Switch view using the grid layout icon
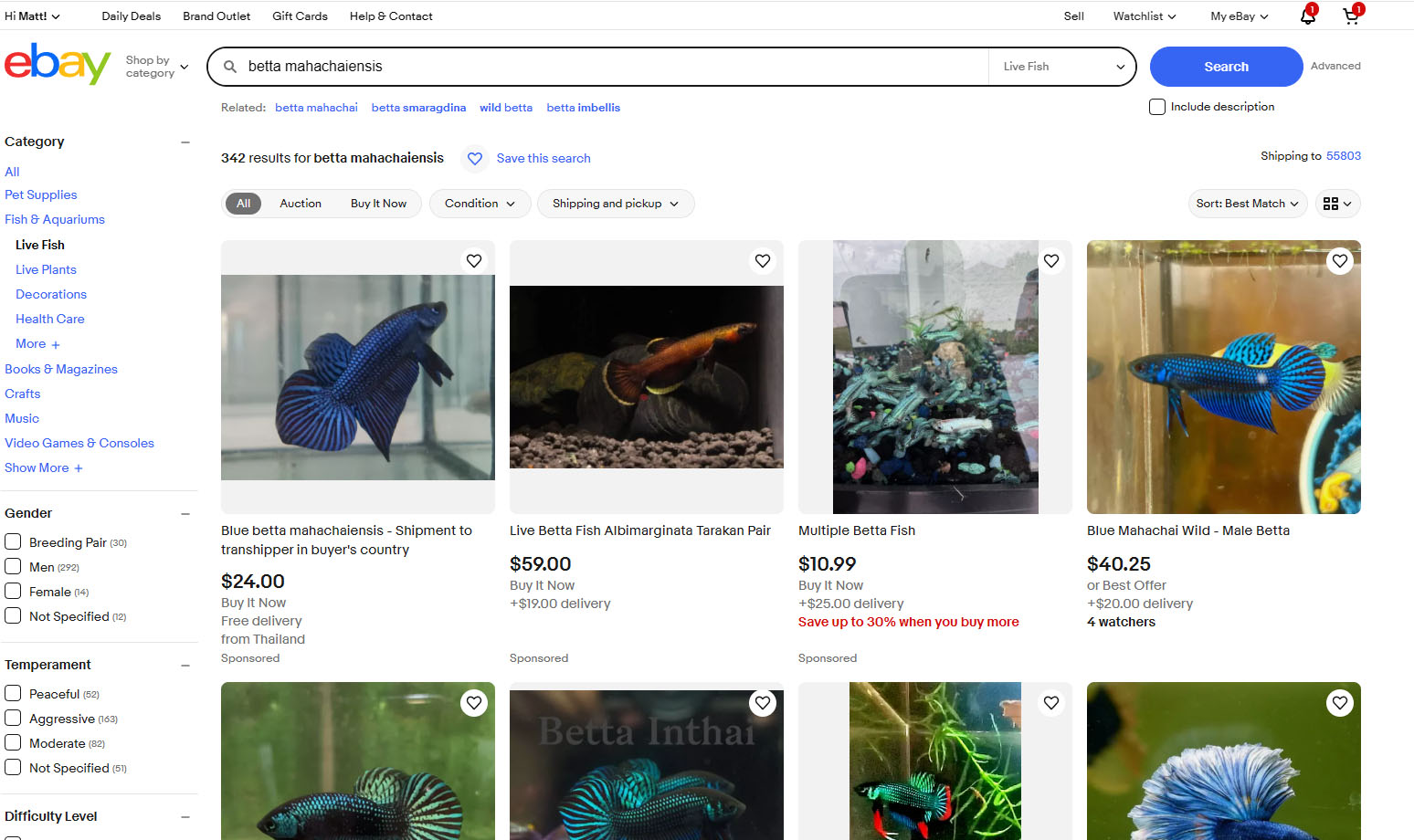This screenshot has height=840, width=1414. pyautogui.click(x=1337, y=204)
